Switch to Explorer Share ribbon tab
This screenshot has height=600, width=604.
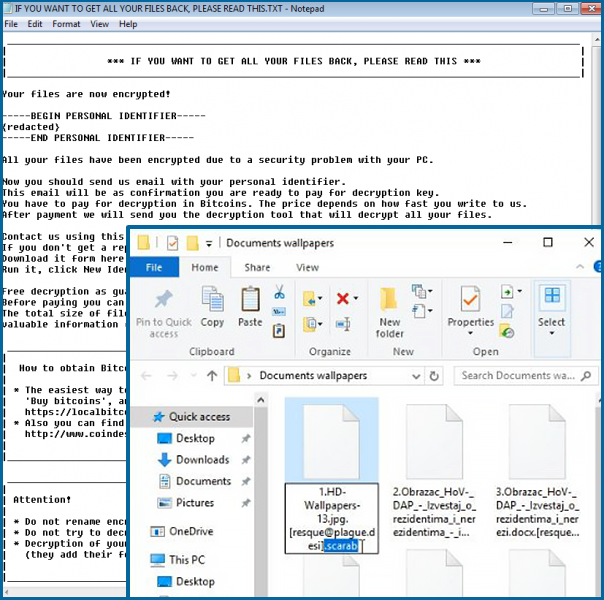click(257, 267)
